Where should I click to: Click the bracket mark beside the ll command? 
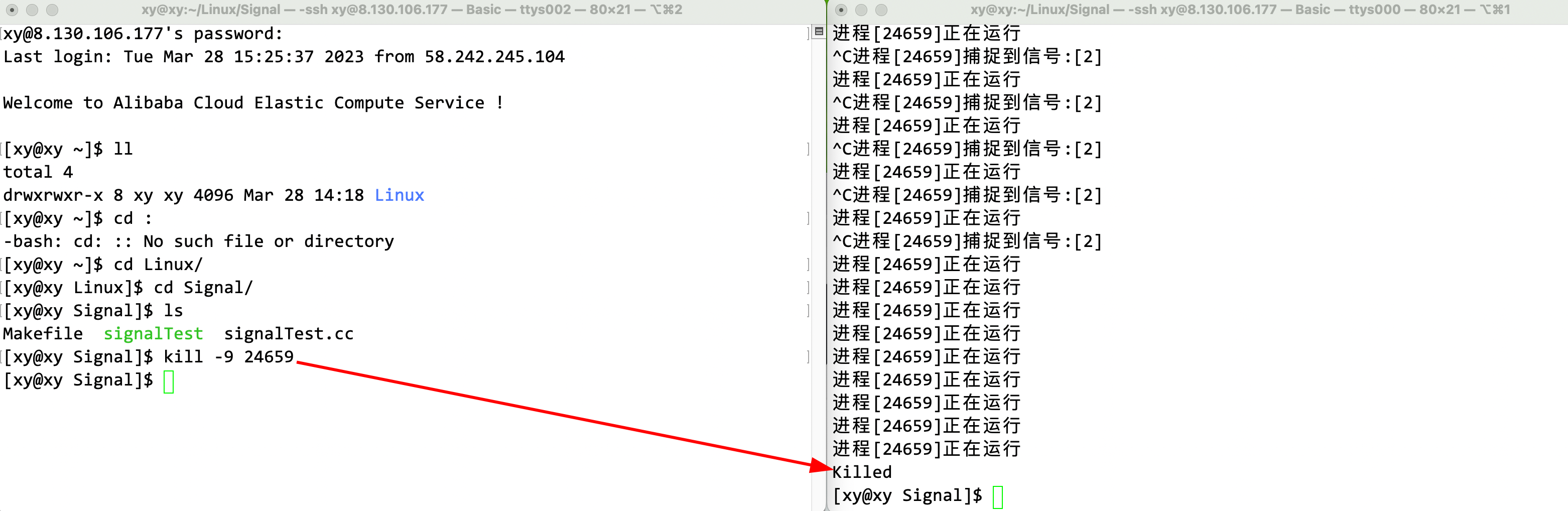(x=809, y=149)
